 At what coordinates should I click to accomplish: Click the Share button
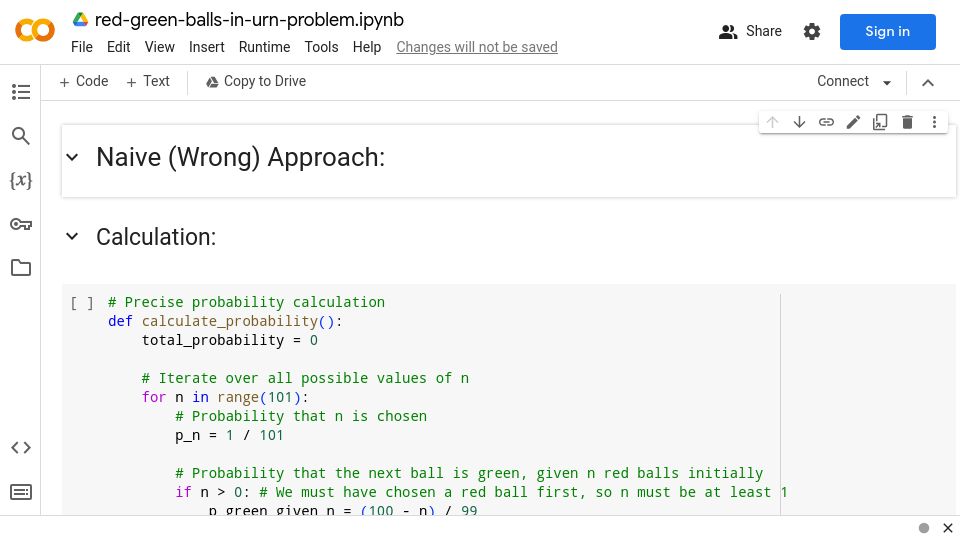751,31
